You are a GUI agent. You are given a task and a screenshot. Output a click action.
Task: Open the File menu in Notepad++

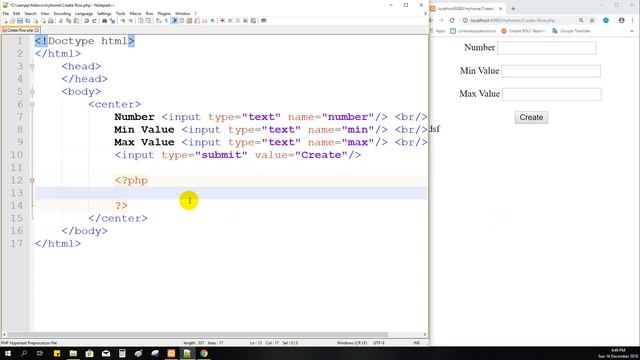click(6, 13)
